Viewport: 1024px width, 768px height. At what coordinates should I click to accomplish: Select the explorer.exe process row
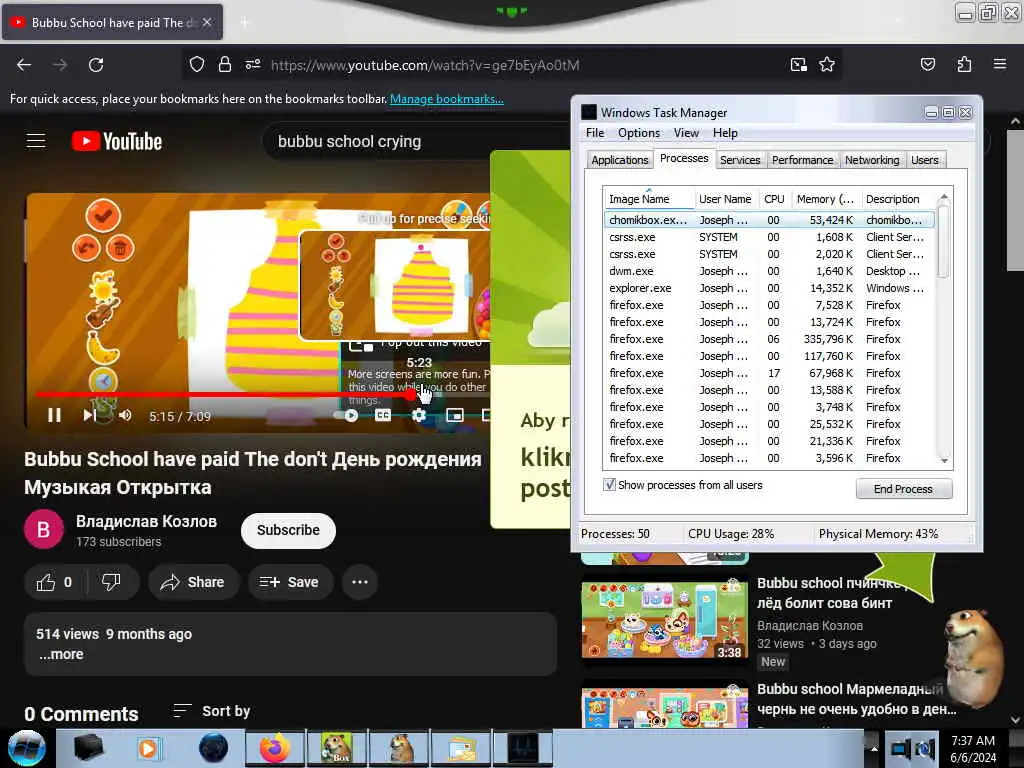769,288
